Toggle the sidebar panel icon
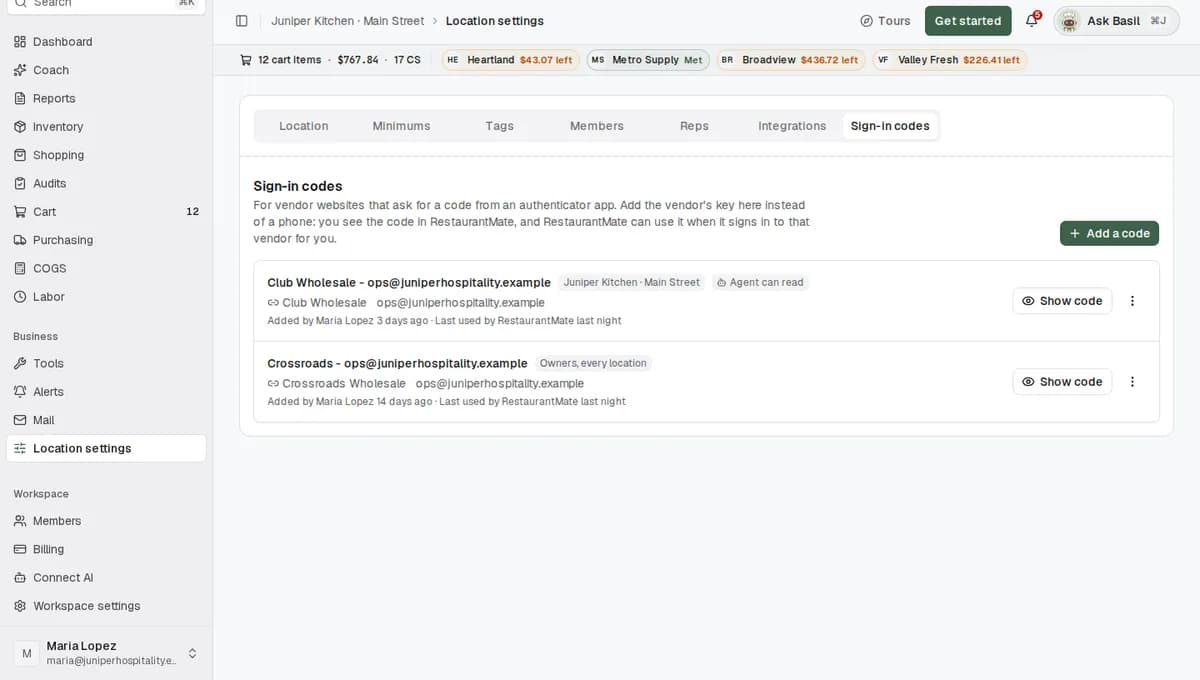 [x=241, y=21]
